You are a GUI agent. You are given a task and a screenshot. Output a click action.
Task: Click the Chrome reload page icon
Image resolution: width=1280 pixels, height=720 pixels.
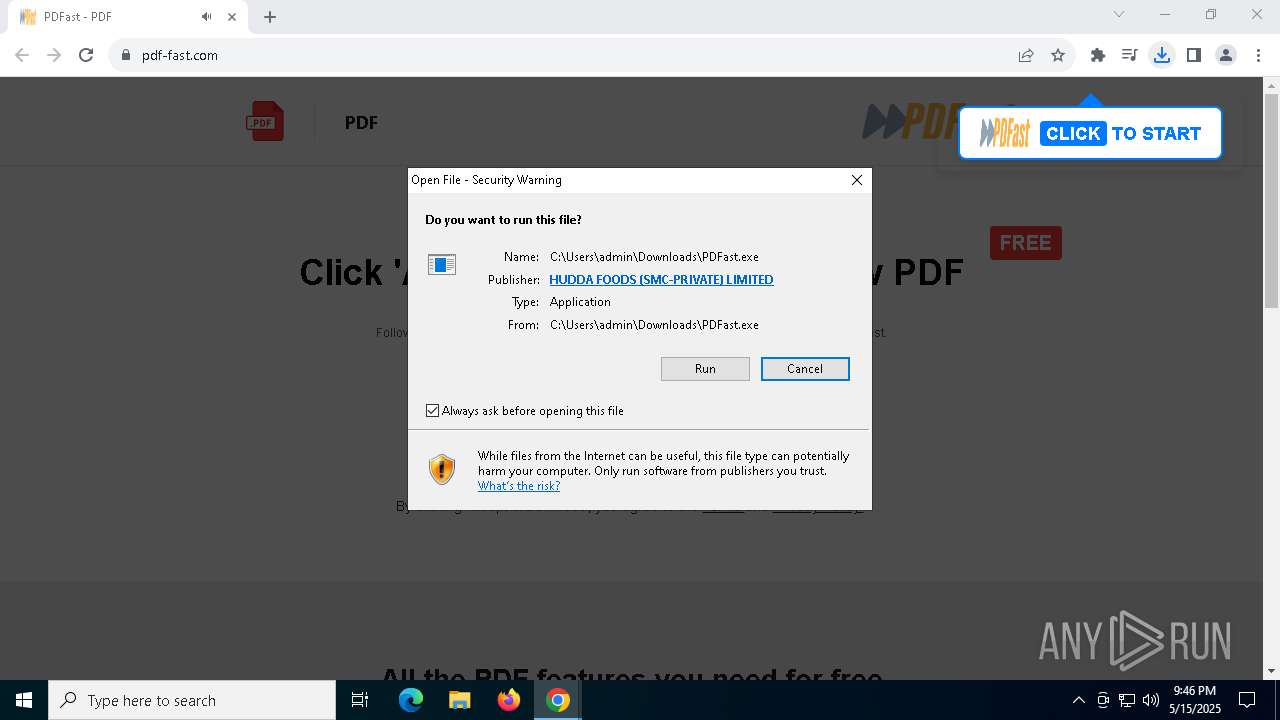pos(86,55)
